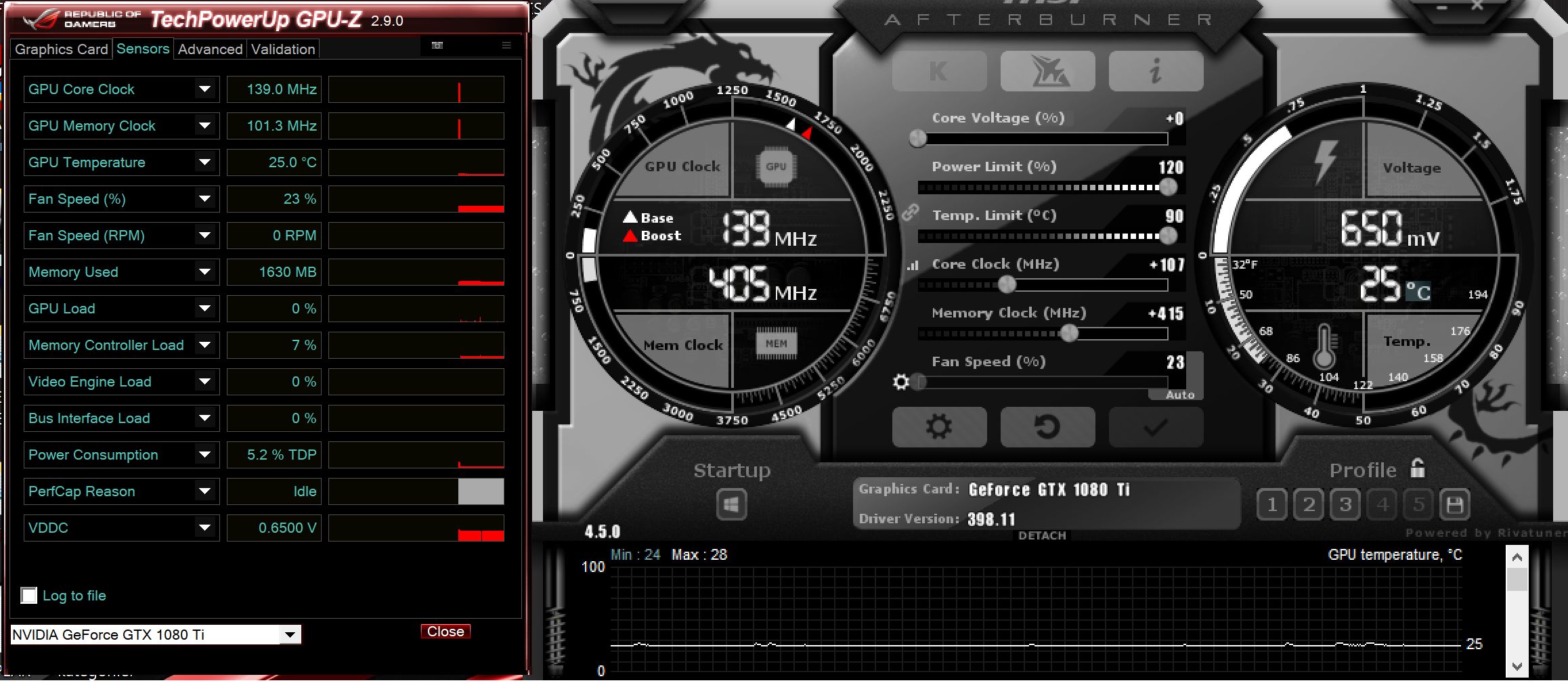Screen dimensions: 1568x683
Task: Expand the Power Consumption sensor dropdown
Action: coord(204,455)
